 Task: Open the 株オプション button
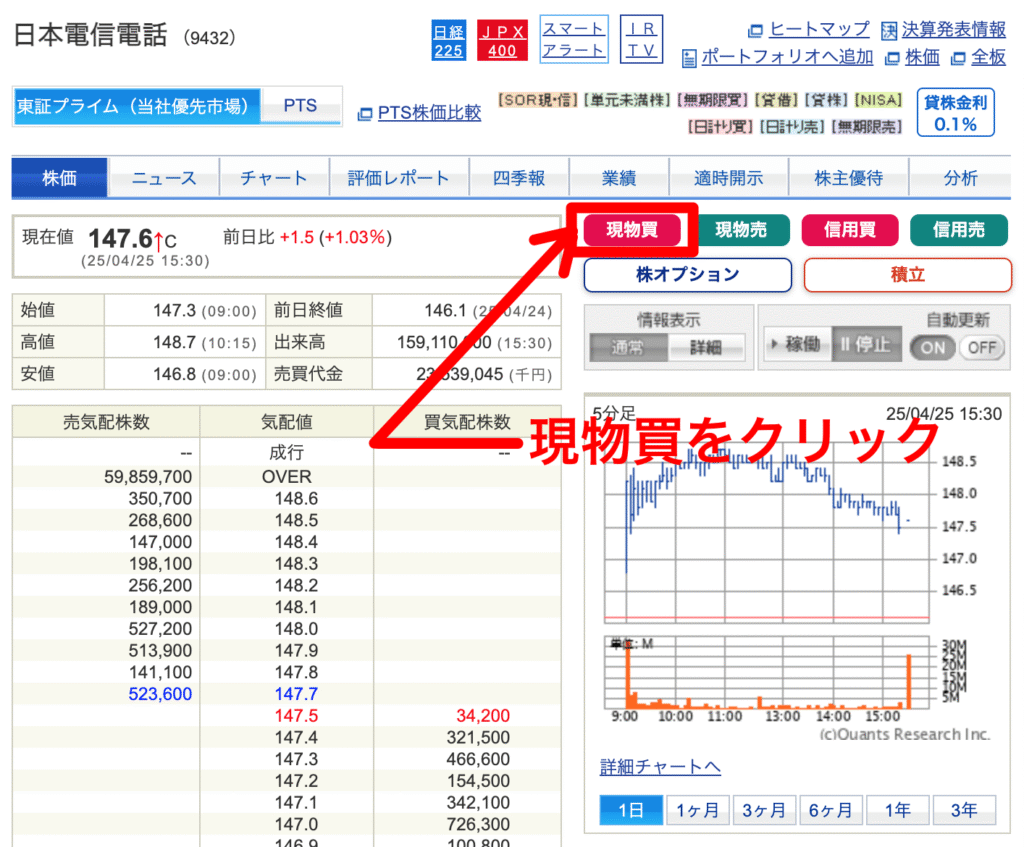point(688,275)
